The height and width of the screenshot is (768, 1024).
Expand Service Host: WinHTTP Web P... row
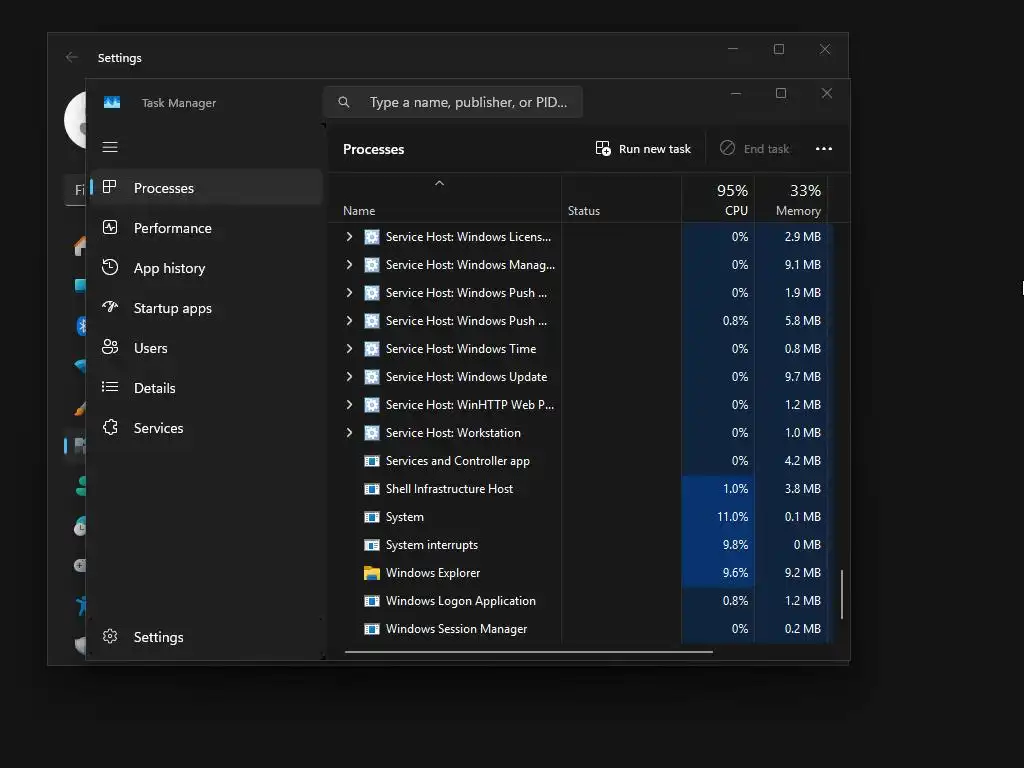click(x=349, y=405)
